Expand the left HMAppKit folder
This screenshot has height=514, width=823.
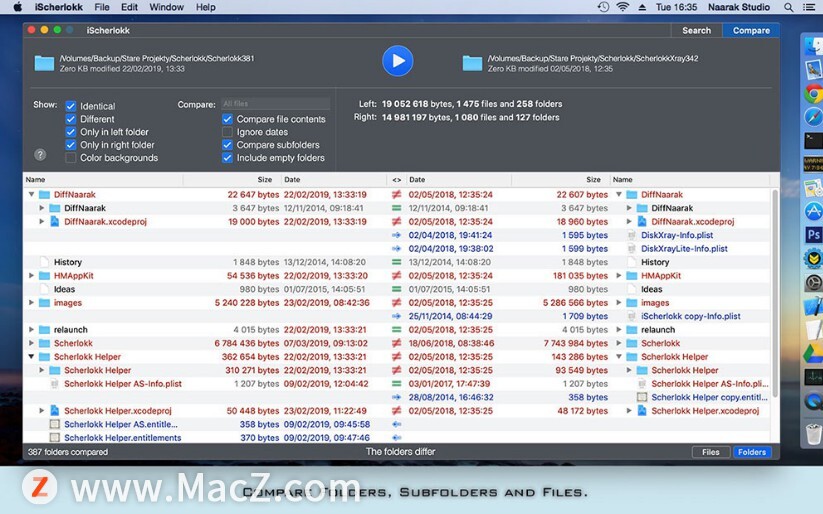(x=31, y=276)
